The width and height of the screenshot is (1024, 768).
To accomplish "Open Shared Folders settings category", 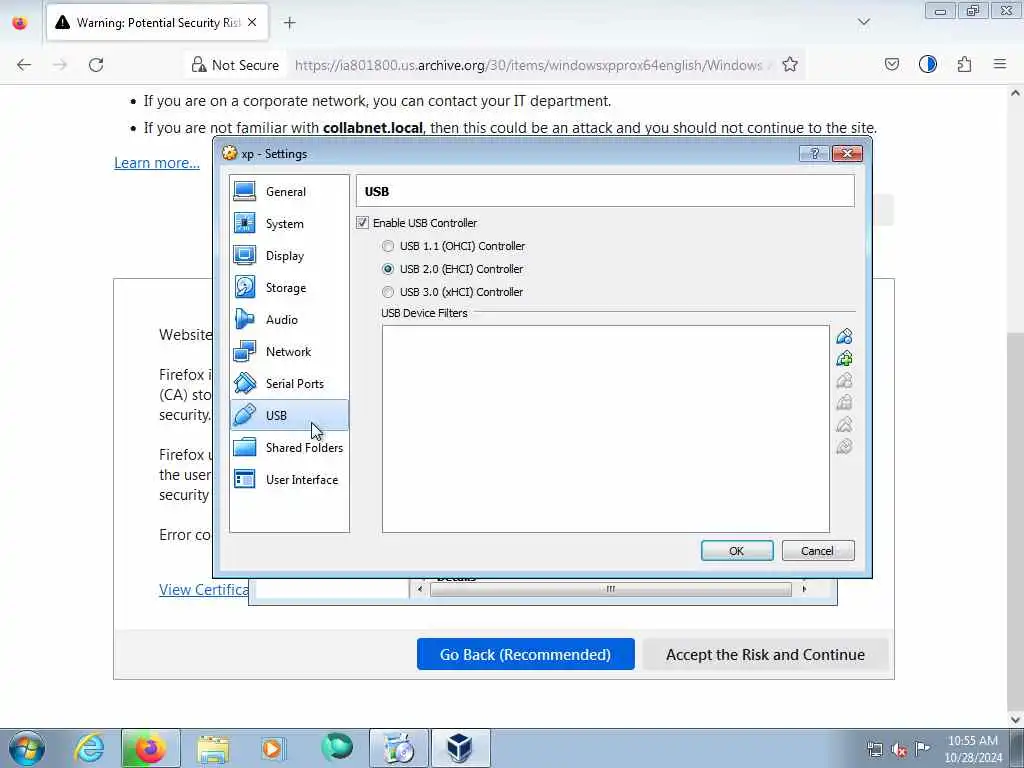I will (289, 447).
